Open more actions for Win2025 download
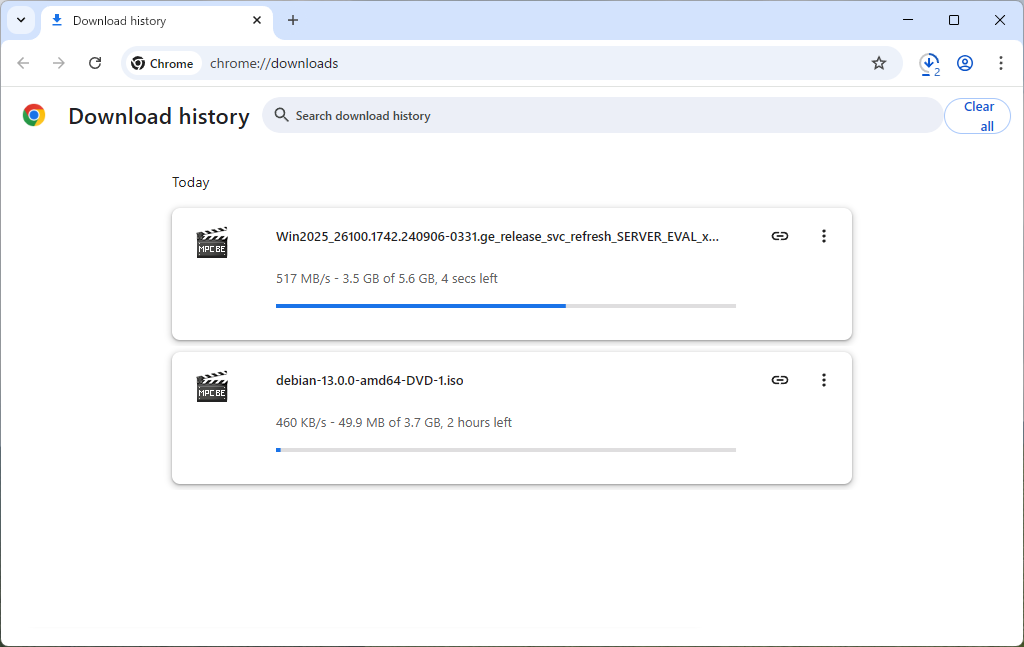This screenshot has width=1024, height=647. (824, 236)
